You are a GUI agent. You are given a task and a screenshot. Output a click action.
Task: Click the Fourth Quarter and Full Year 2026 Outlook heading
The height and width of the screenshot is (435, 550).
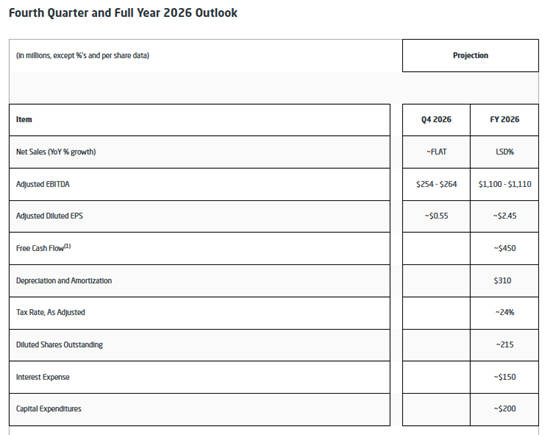[x=123, y=13]
